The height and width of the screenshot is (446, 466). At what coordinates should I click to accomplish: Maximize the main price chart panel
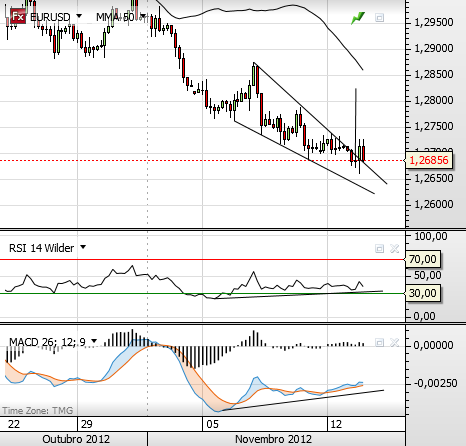(x=379, y=17)
